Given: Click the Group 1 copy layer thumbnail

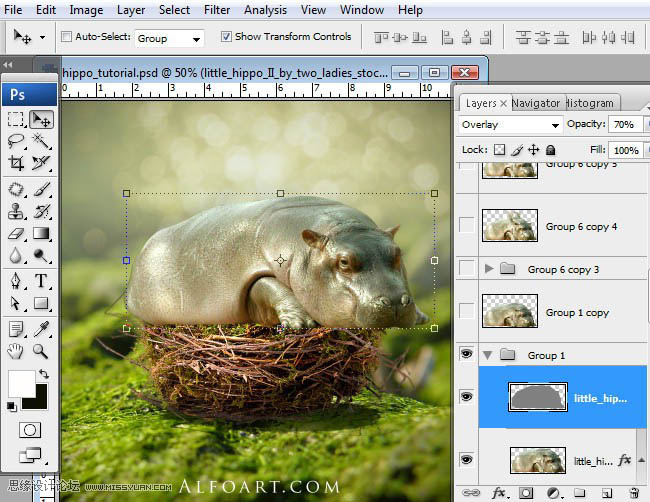Looking at the screenshot, I should click(509, 312).
